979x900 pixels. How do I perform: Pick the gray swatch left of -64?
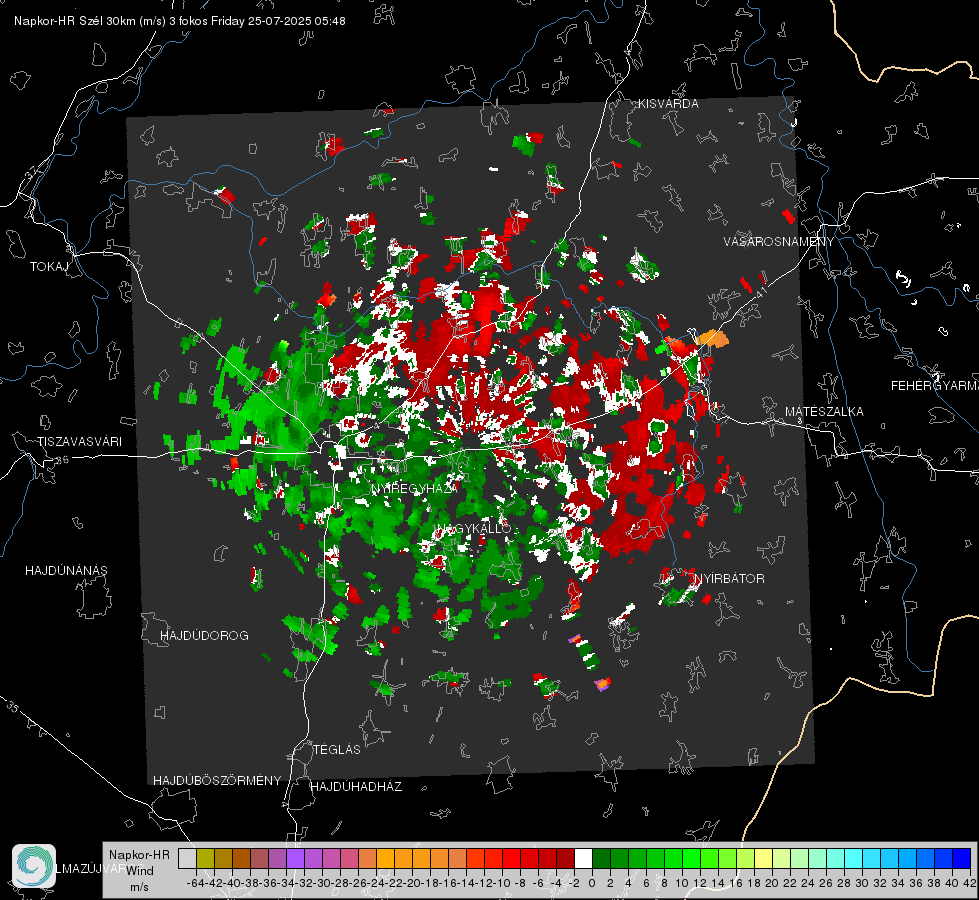tap(187, 858)
